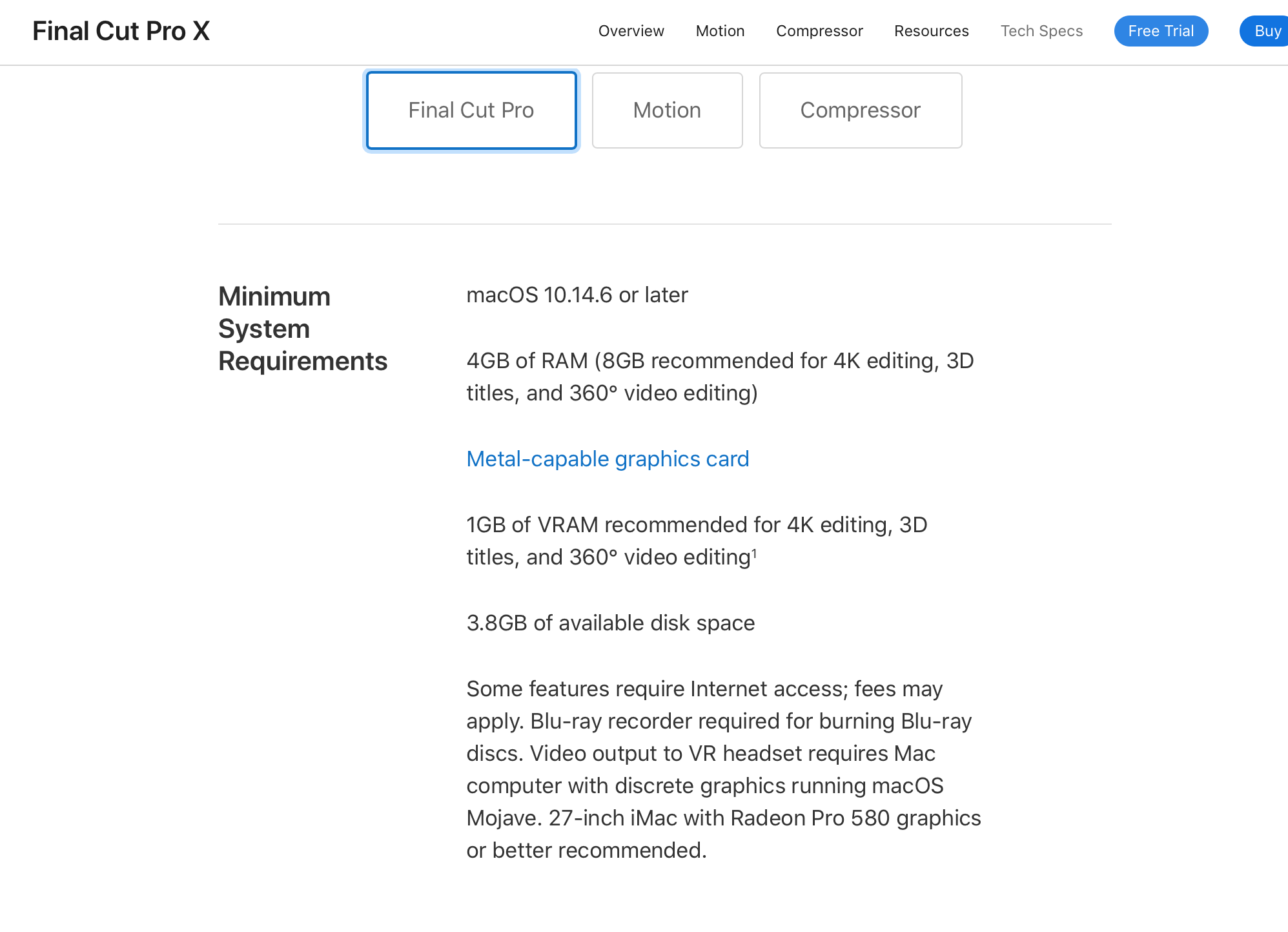The image size is (1288, 932).
Task: Select the Final Cut Pro specs tab
Action: [x=471, y=110]
